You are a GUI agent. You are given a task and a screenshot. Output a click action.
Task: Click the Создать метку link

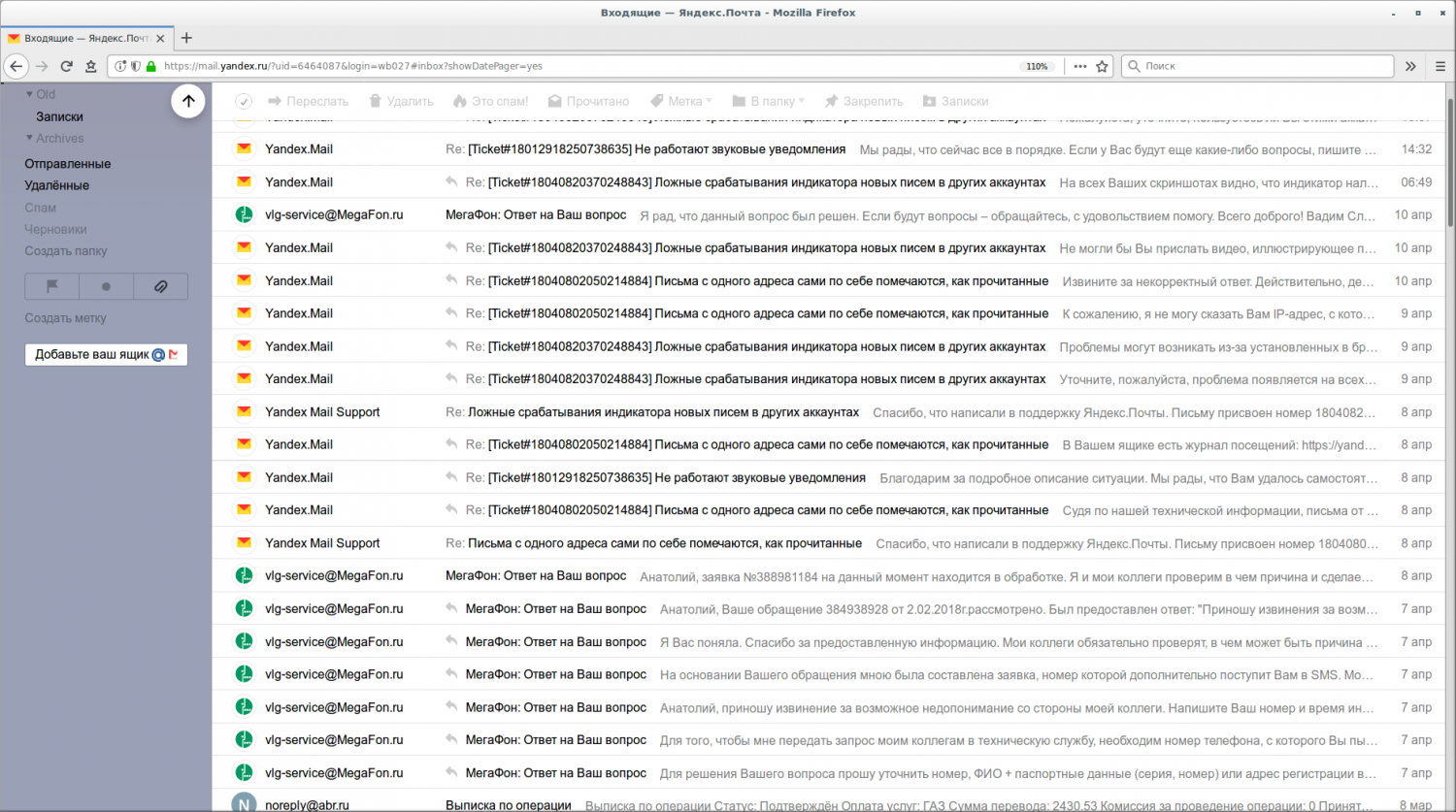tap(65, 318)
